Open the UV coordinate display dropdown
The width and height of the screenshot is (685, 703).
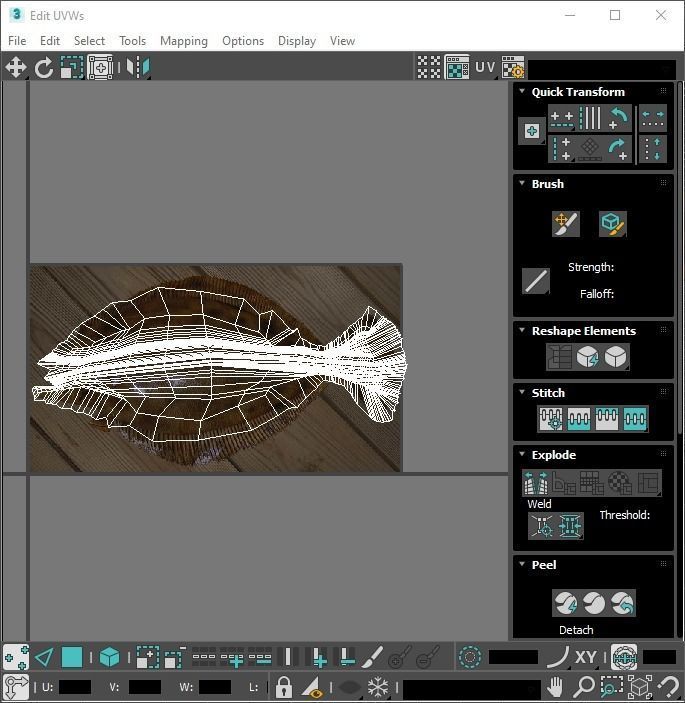pos(485,67)
